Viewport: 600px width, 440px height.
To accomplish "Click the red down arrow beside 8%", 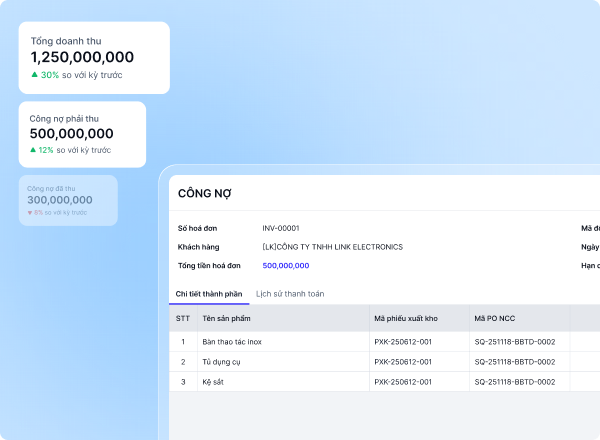I will pos(30,213).
